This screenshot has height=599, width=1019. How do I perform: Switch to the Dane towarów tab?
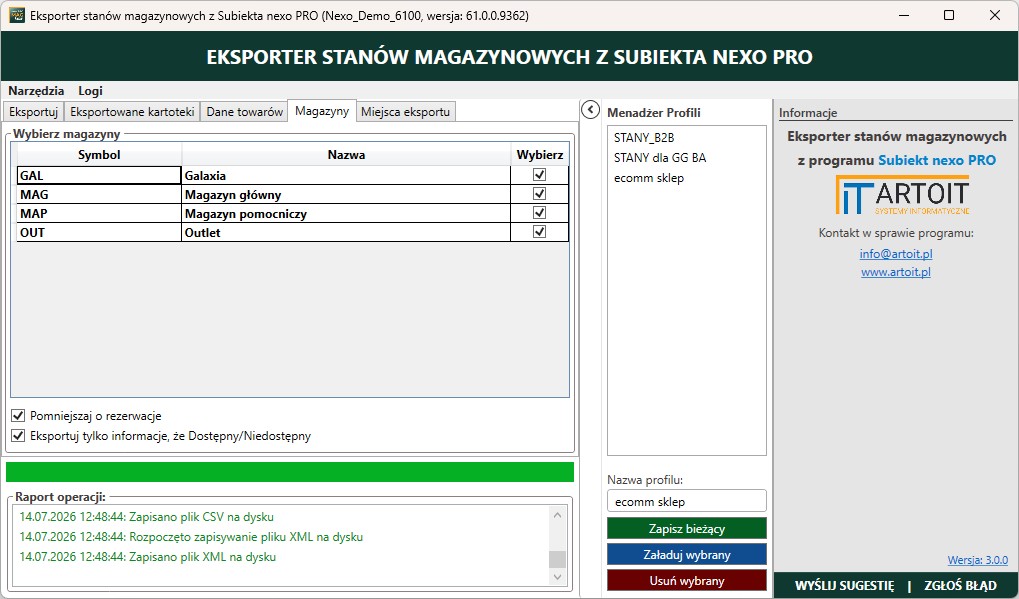point(244,112)
